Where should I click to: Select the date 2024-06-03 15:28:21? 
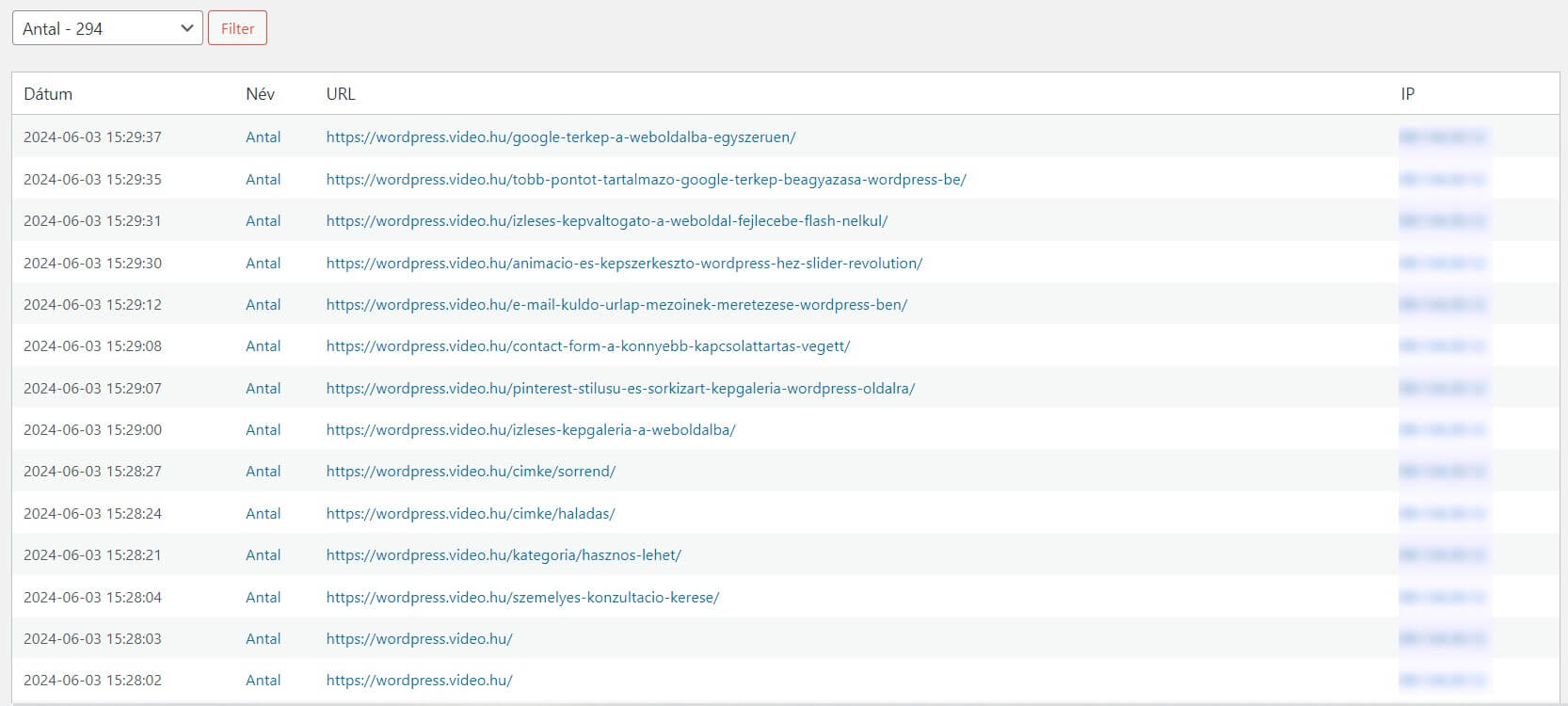click(92, 555)
